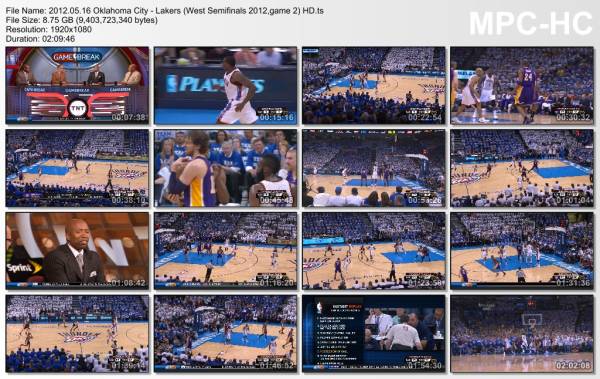Select the thumbnail stamped 00:07:38
Viewport: 600px width, 379px height.
(77, 86)
